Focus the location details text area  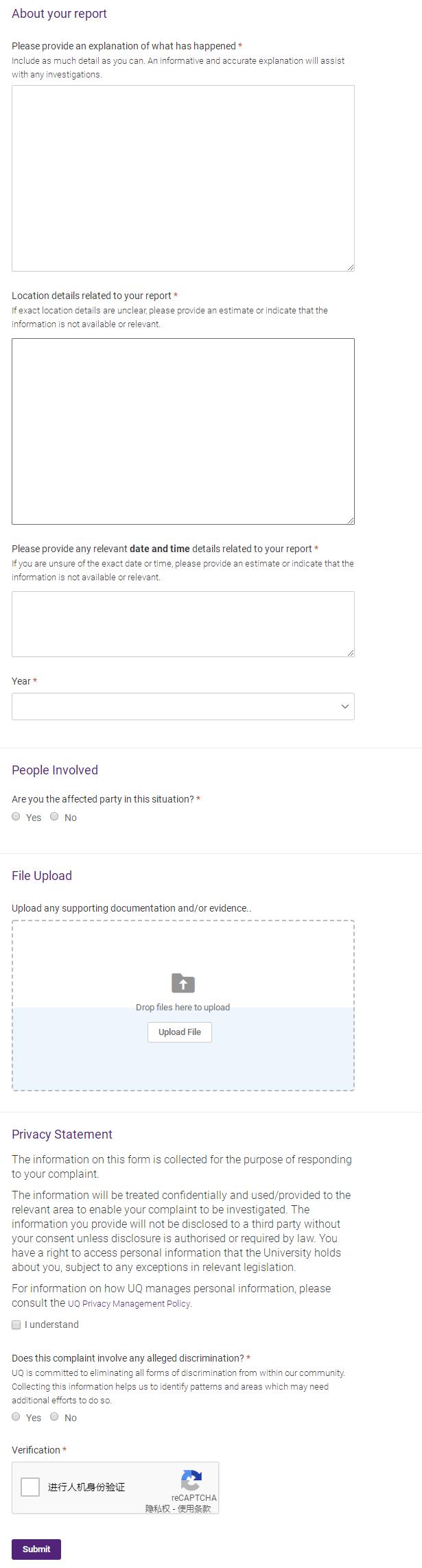(x=183, y=431)
